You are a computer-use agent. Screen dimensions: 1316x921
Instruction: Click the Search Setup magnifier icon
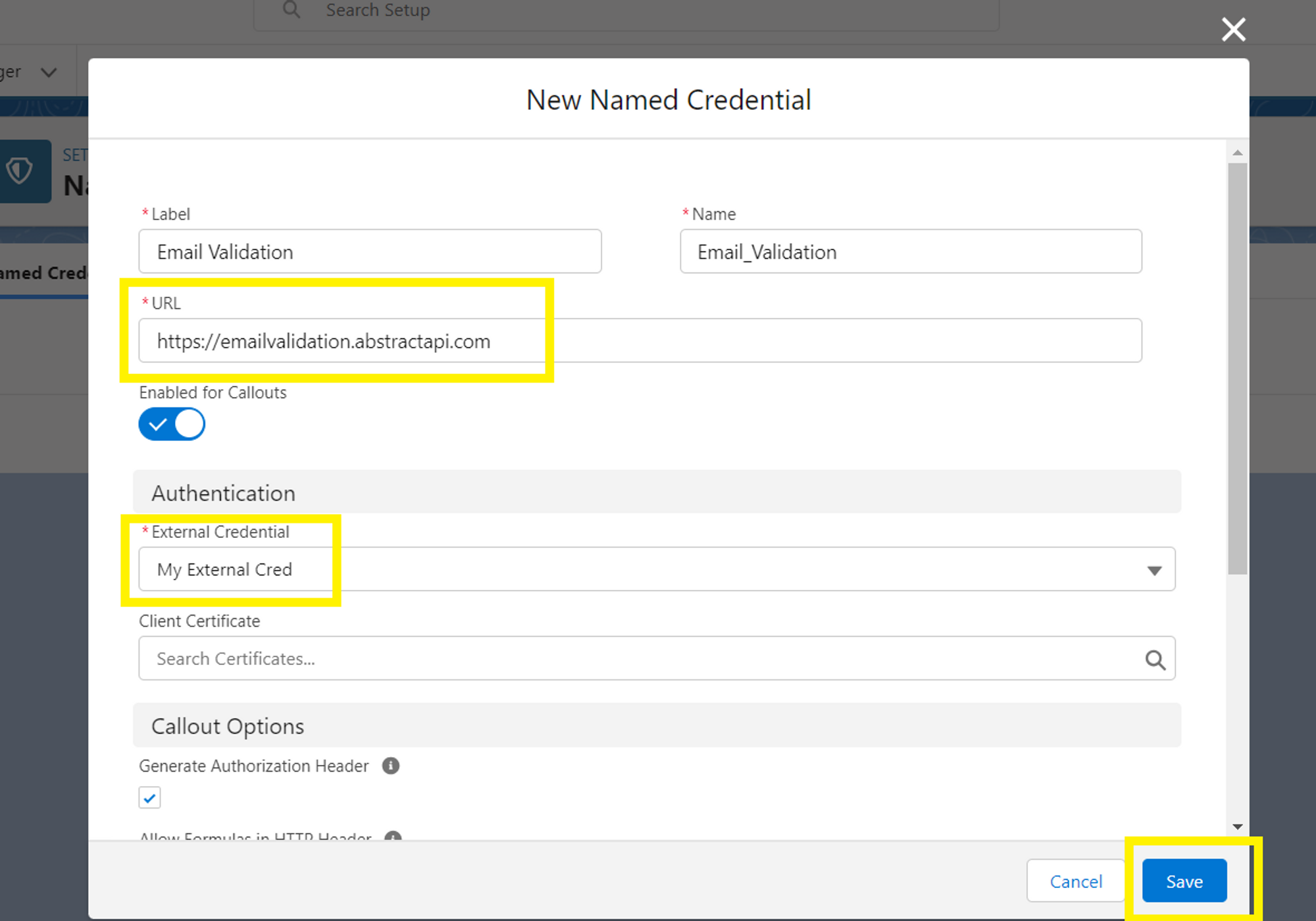(x=290, y=10)
